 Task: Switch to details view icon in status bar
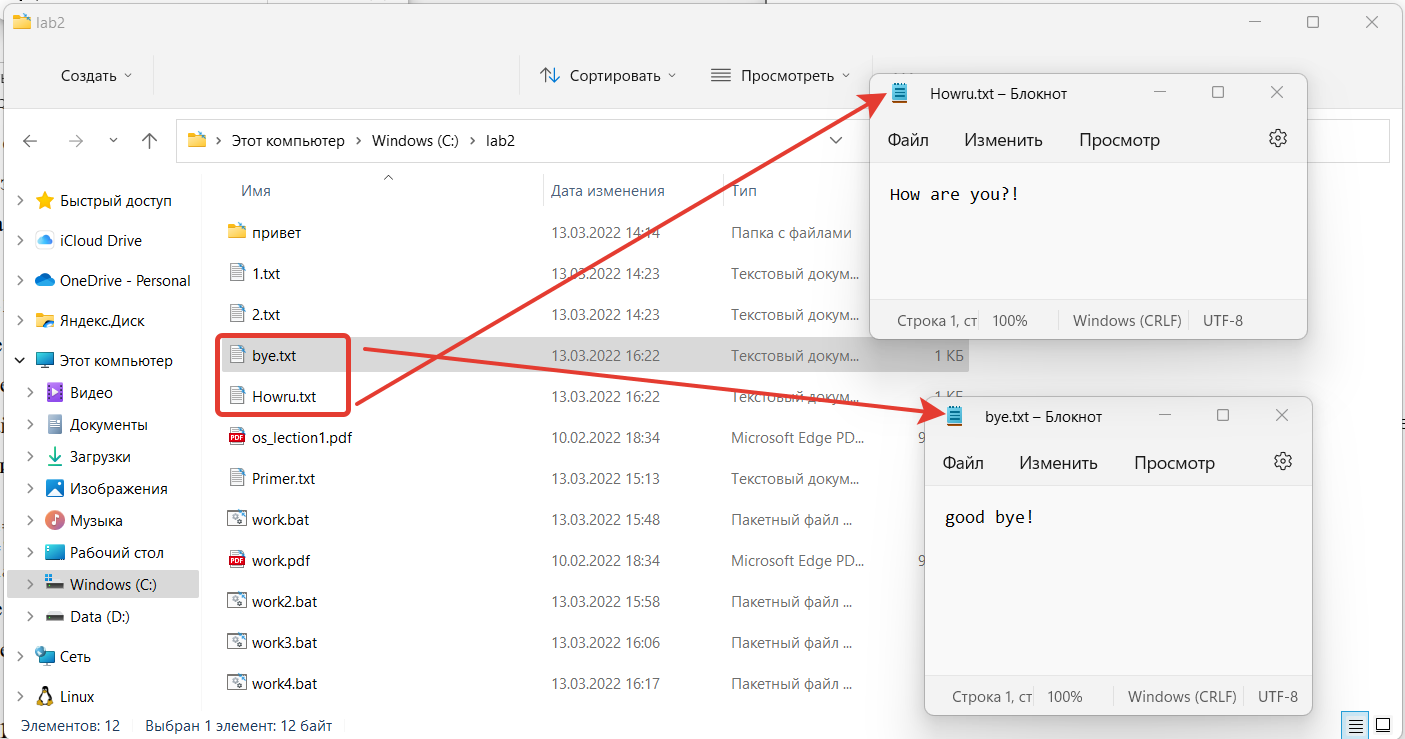pos(1355,725)
